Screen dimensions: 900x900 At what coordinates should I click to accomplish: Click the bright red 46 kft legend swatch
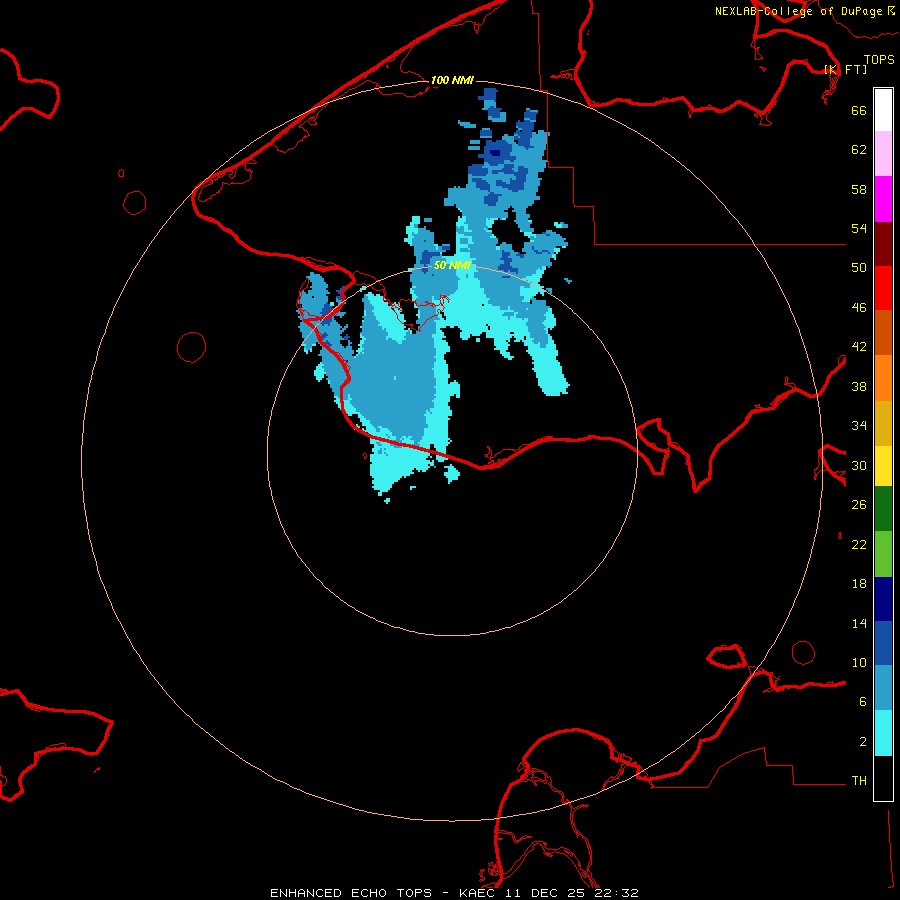coord(883,288)
